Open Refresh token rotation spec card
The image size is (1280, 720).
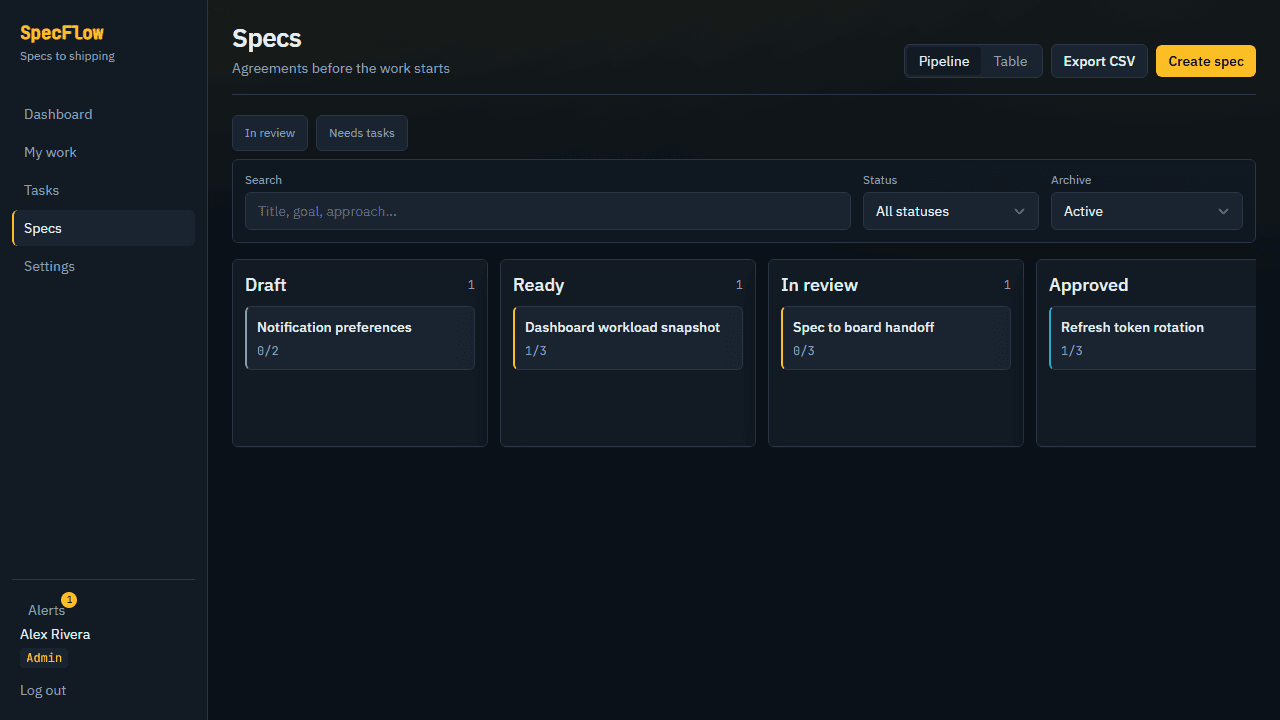click(1152, 338)
